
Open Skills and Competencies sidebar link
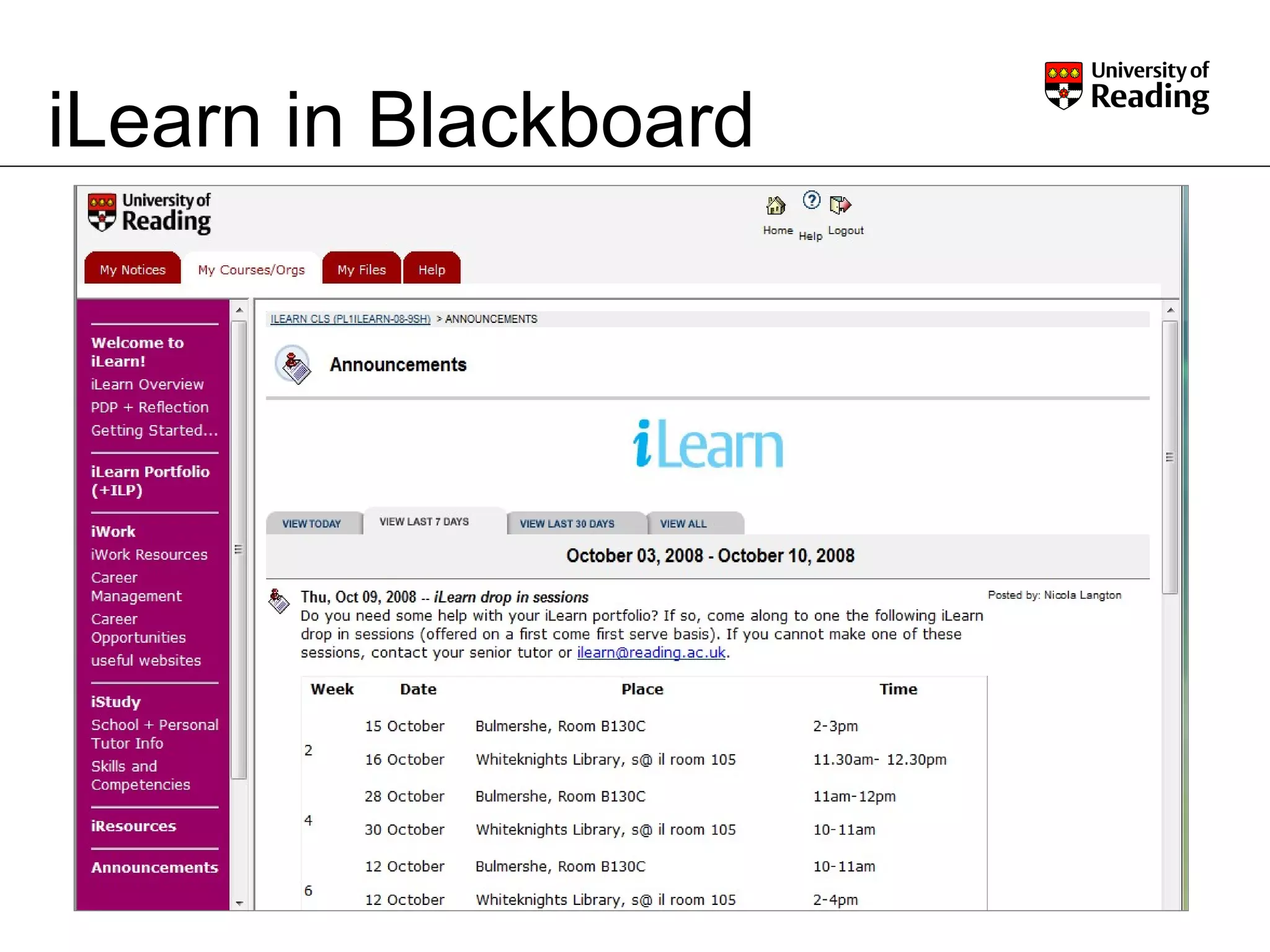tap(141, 775)
